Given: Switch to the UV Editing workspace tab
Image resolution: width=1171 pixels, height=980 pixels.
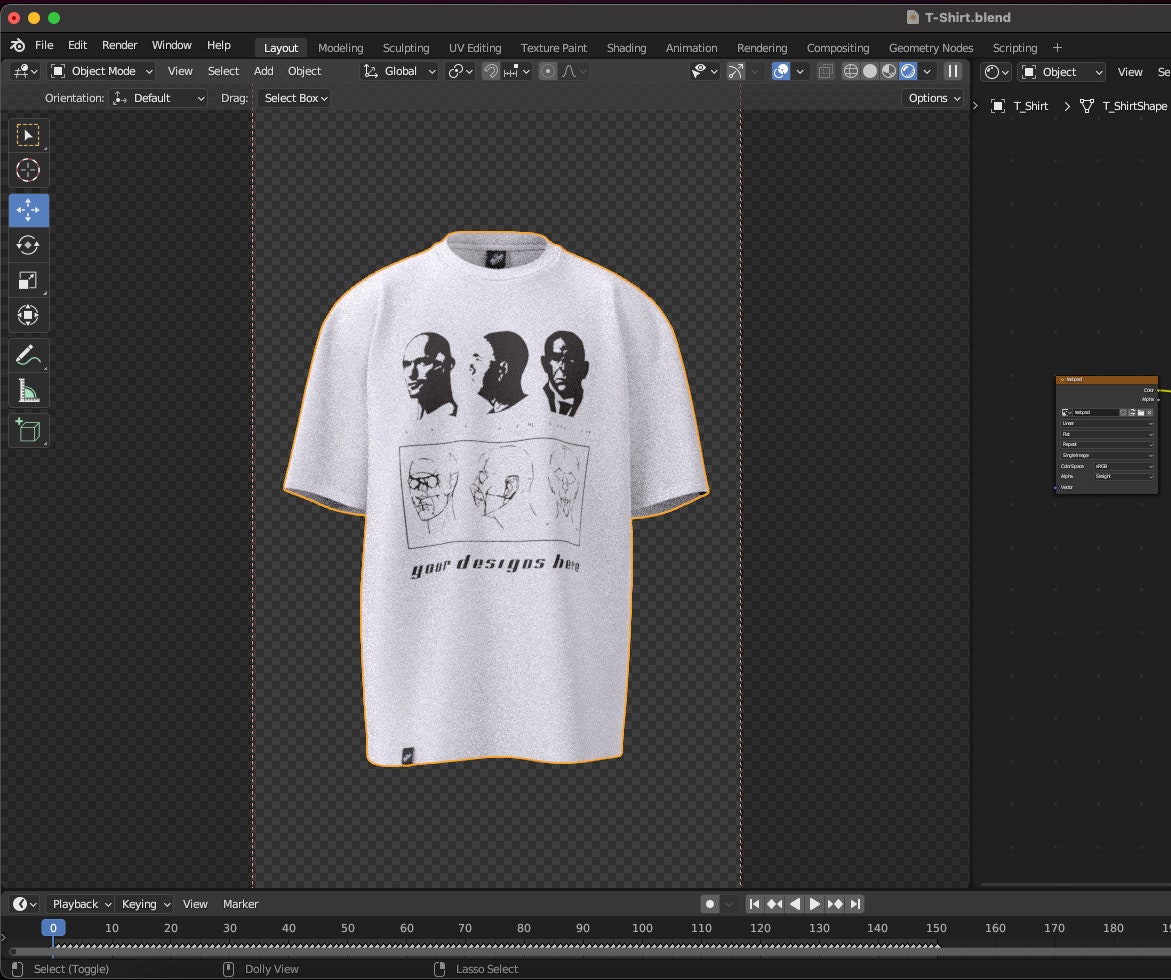Looking at the screenshot, I should [474, 47].
